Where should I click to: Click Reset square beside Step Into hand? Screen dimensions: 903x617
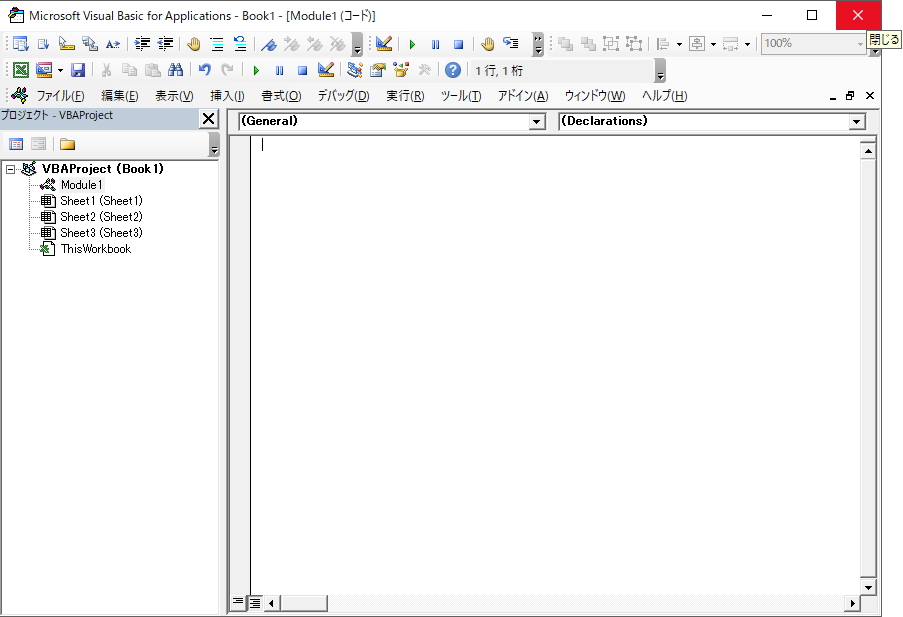point(458,44)
